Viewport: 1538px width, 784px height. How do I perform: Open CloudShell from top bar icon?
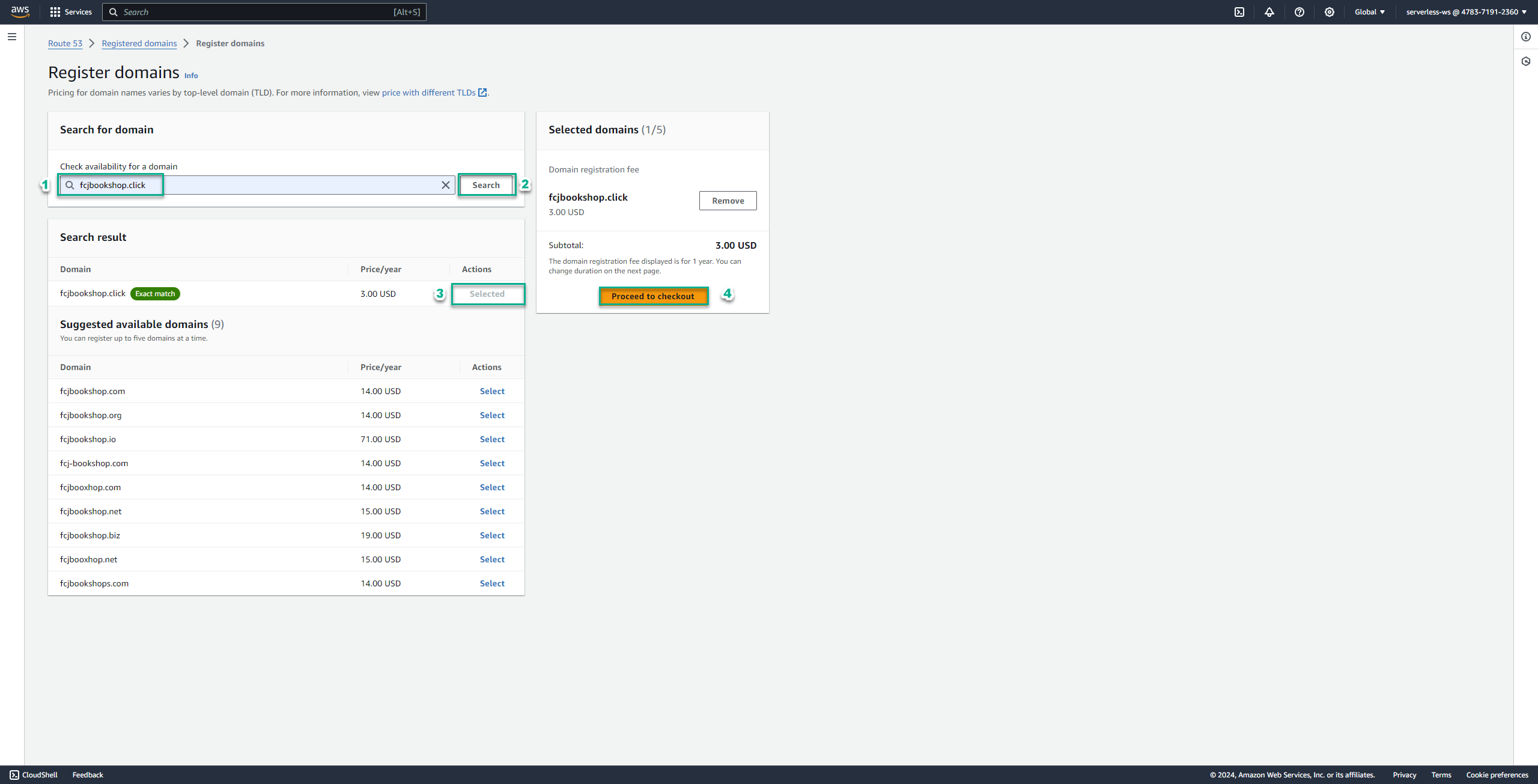pyautogui.click(x=1239, y=12)
